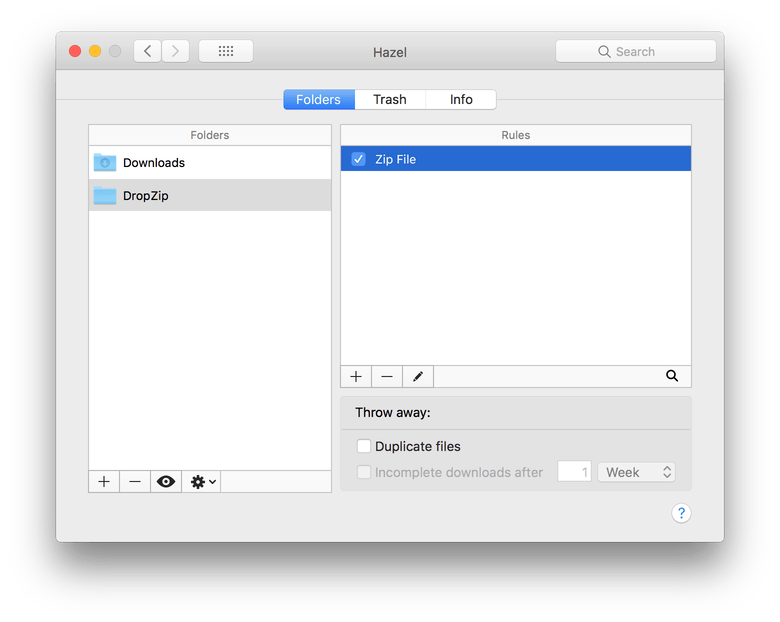Select the DropZip folder row
The image size is (780, 622).
(x=210, y=196)
